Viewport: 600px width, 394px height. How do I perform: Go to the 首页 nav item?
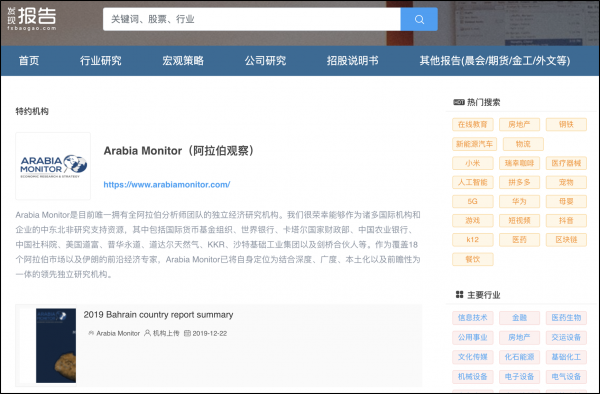(x=29, y=60)
